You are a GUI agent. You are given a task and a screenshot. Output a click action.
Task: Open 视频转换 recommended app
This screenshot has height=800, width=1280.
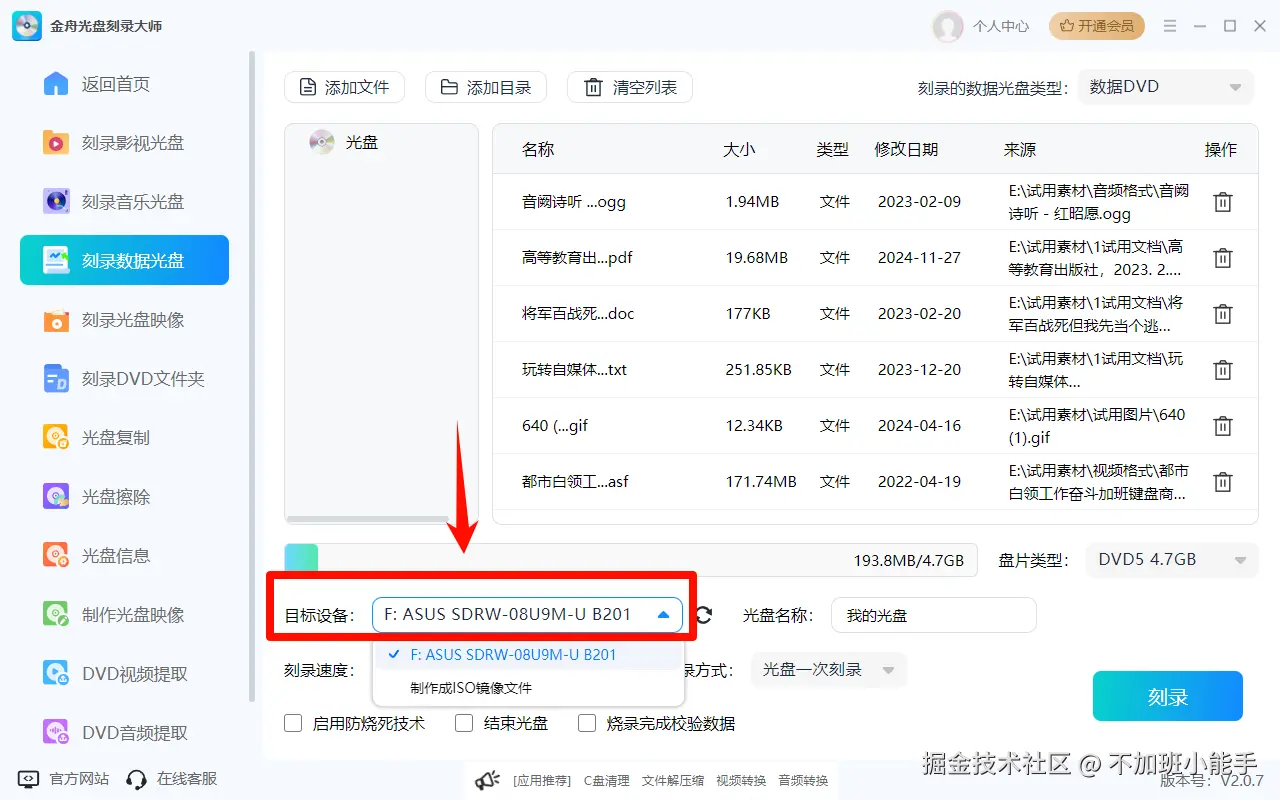point(741,780)
